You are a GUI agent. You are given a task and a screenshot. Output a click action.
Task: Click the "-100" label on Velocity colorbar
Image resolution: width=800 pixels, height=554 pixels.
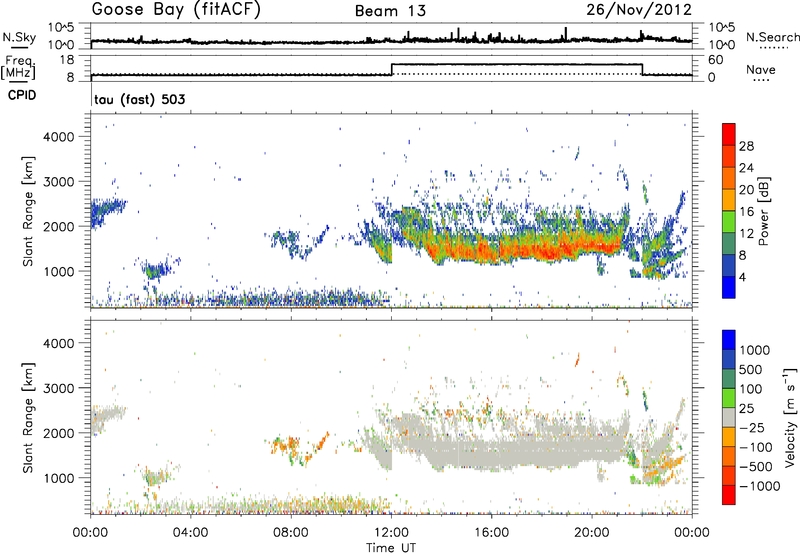coord(755,447)
